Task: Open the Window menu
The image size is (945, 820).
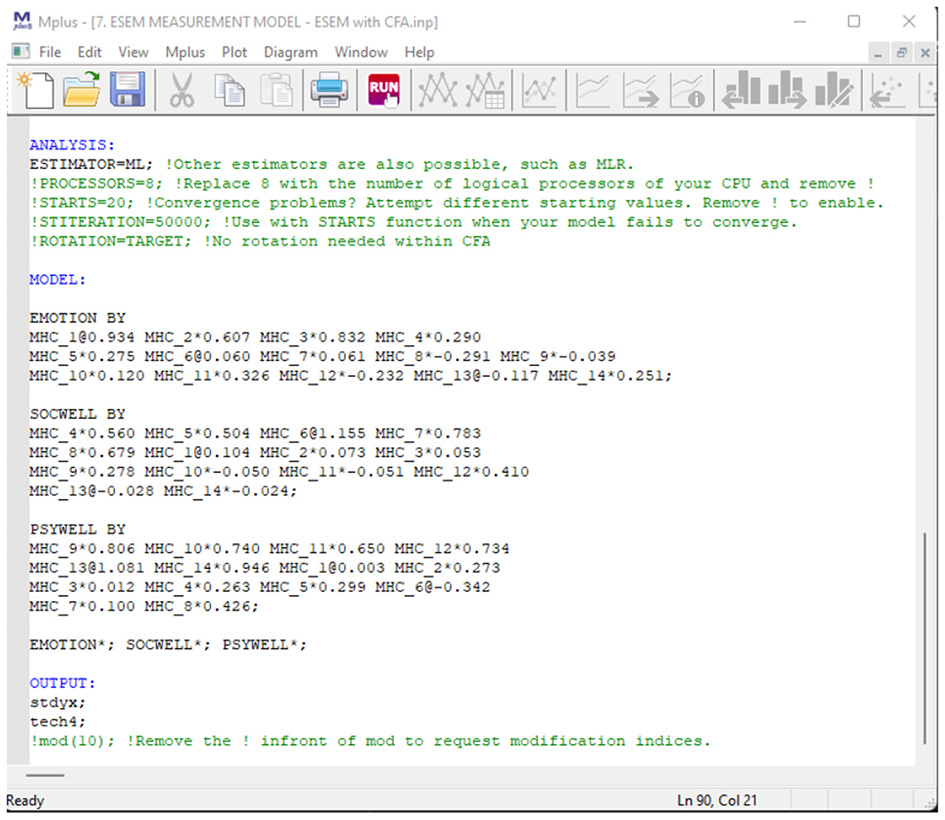Action: point(361,52)
